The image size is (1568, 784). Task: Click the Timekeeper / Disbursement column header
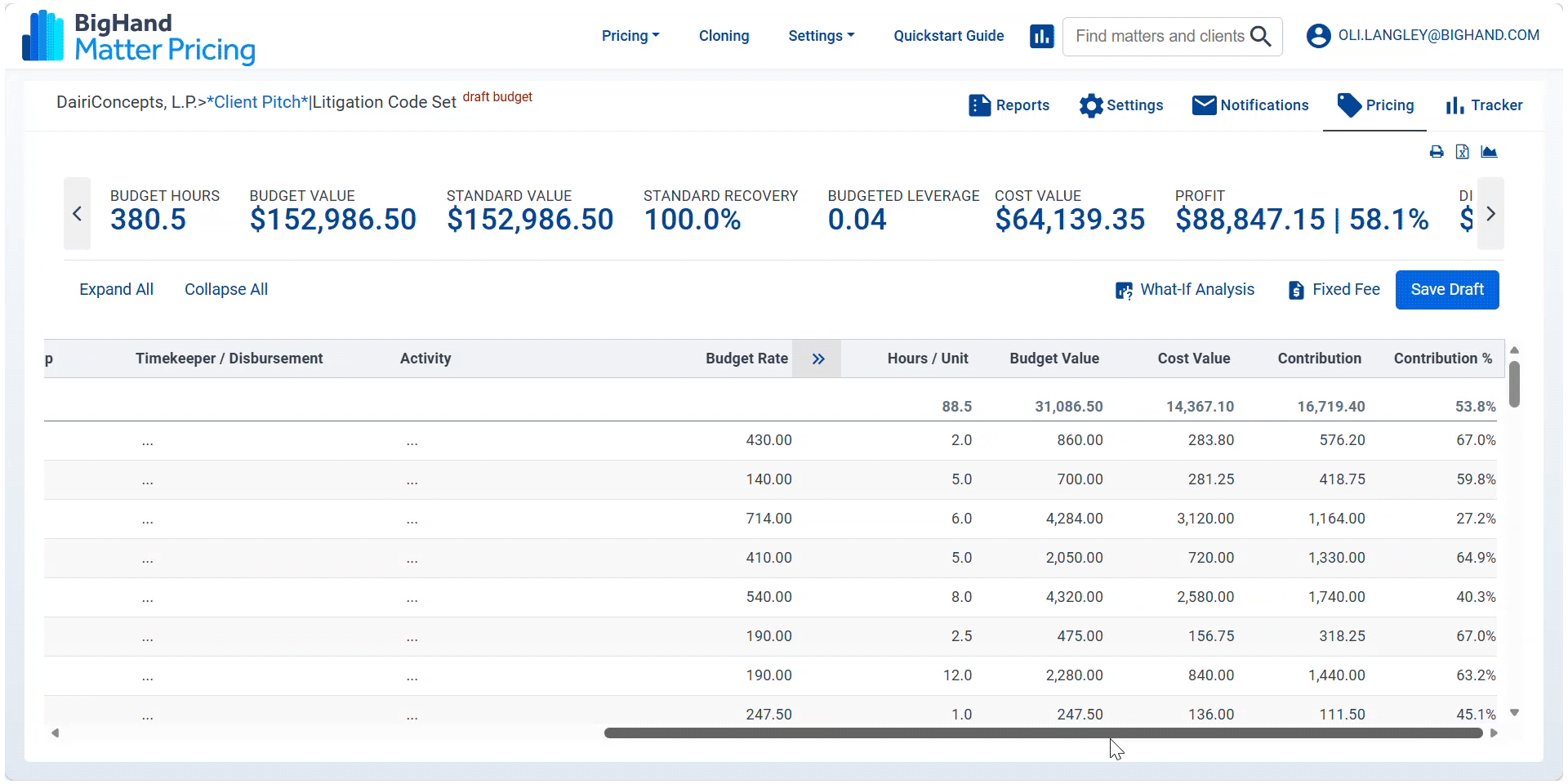(x=229, y=359)
